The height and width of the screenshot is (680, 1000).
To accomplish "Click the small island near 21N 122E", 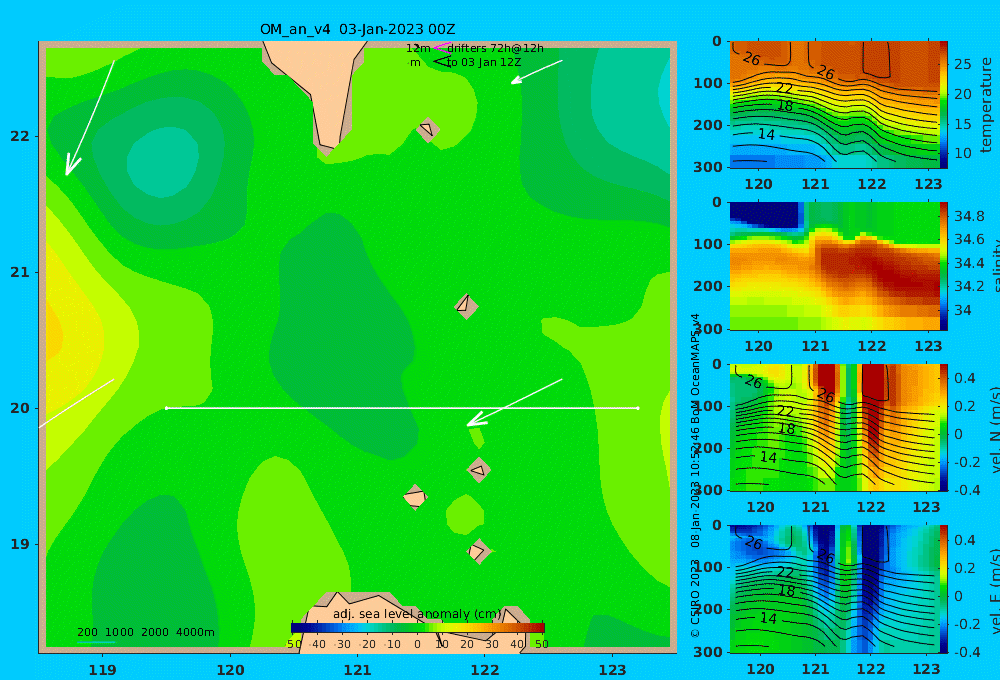I will tap(466, 306).
